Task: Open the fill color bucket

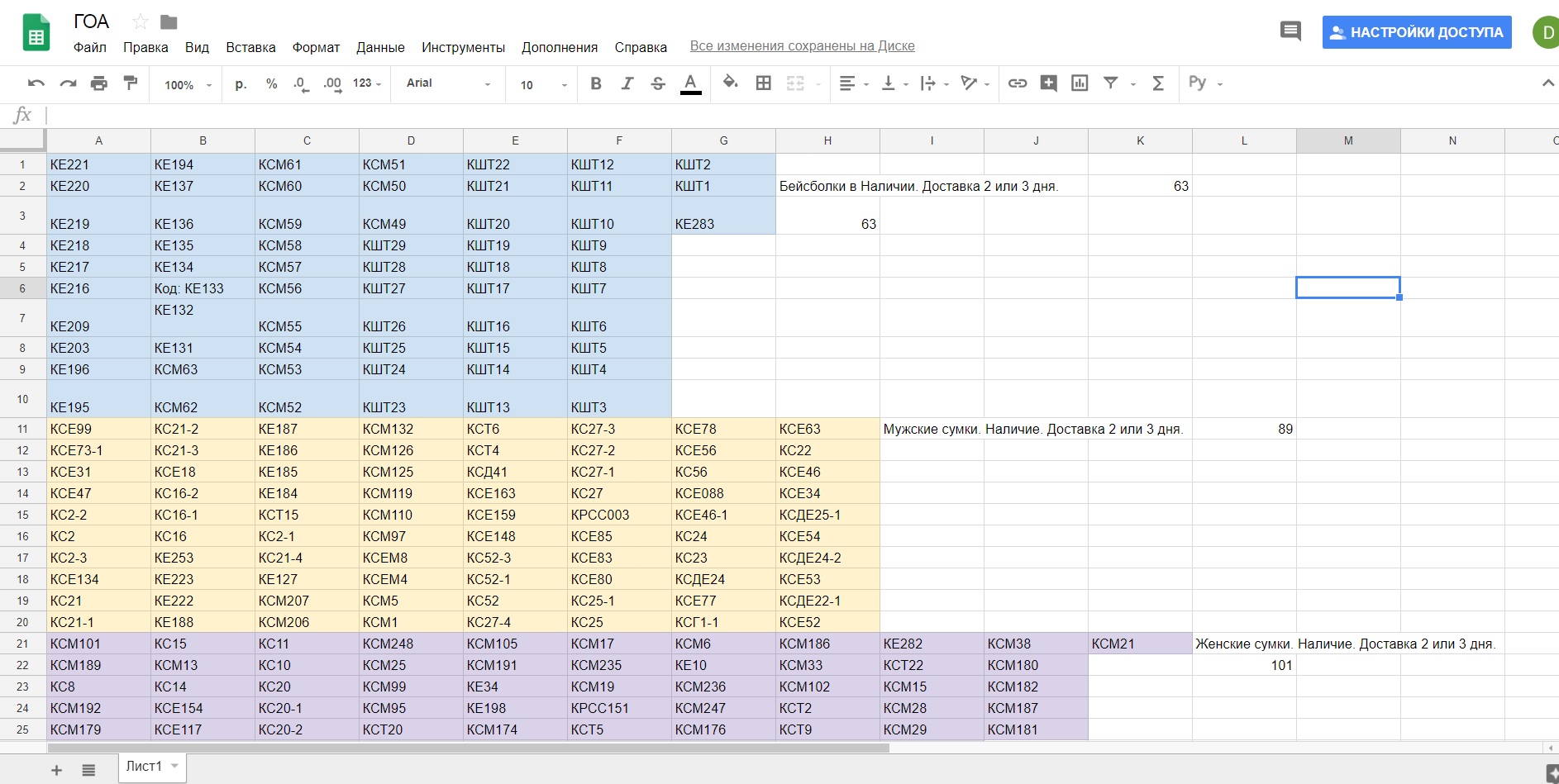Action: (x=730, y=83)
